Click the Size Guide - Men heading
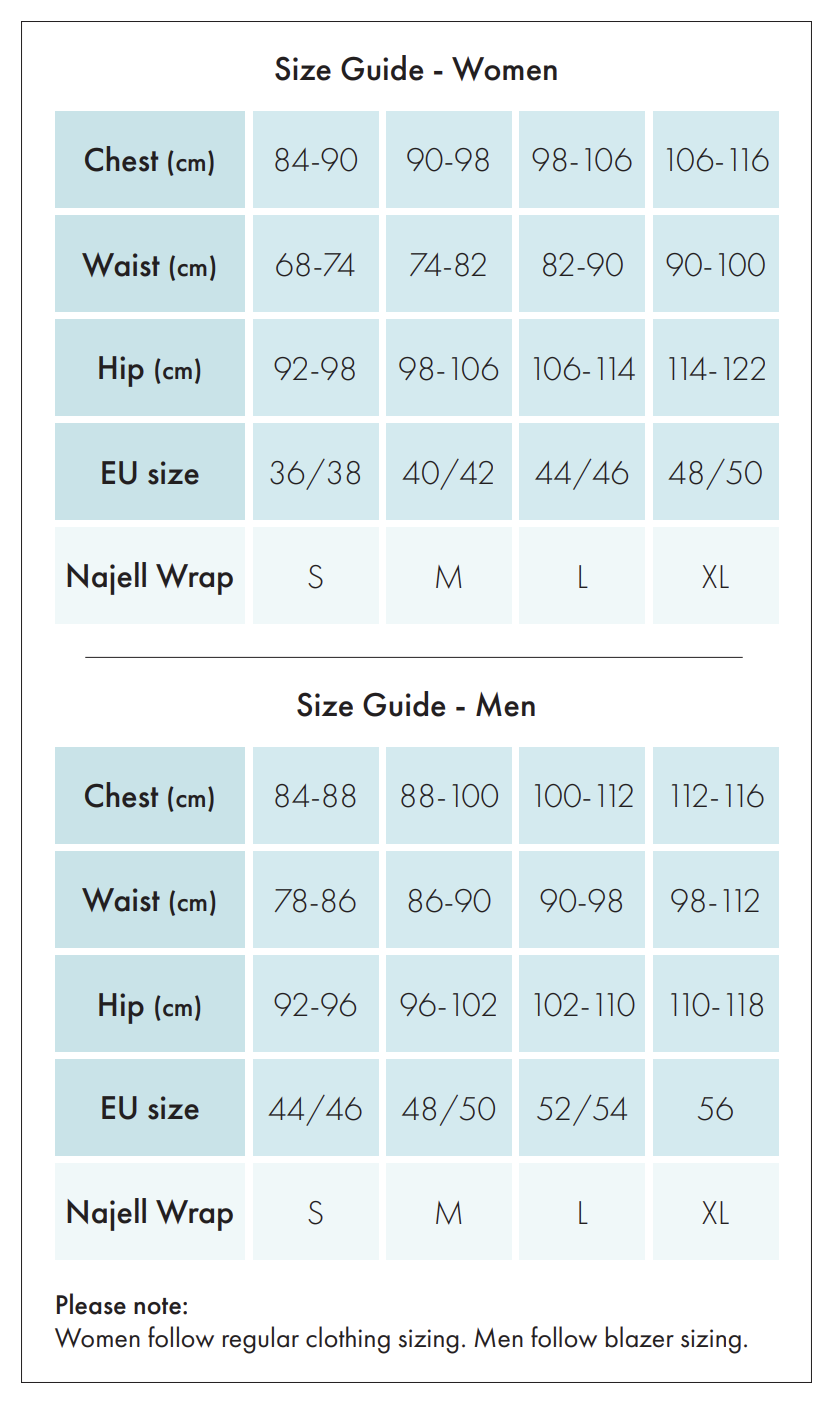This screenshot has width=834, height=1402. coord(416,706)
